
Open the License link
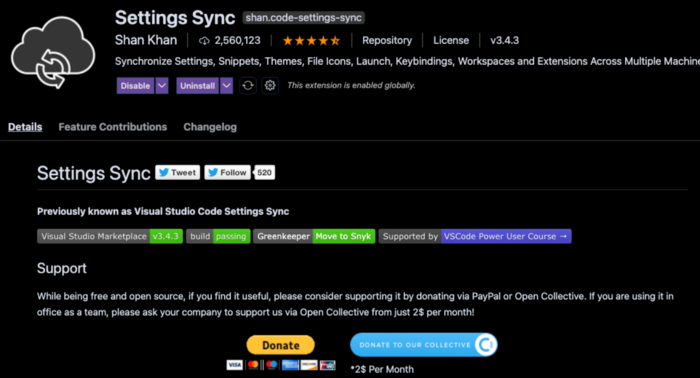451,41
